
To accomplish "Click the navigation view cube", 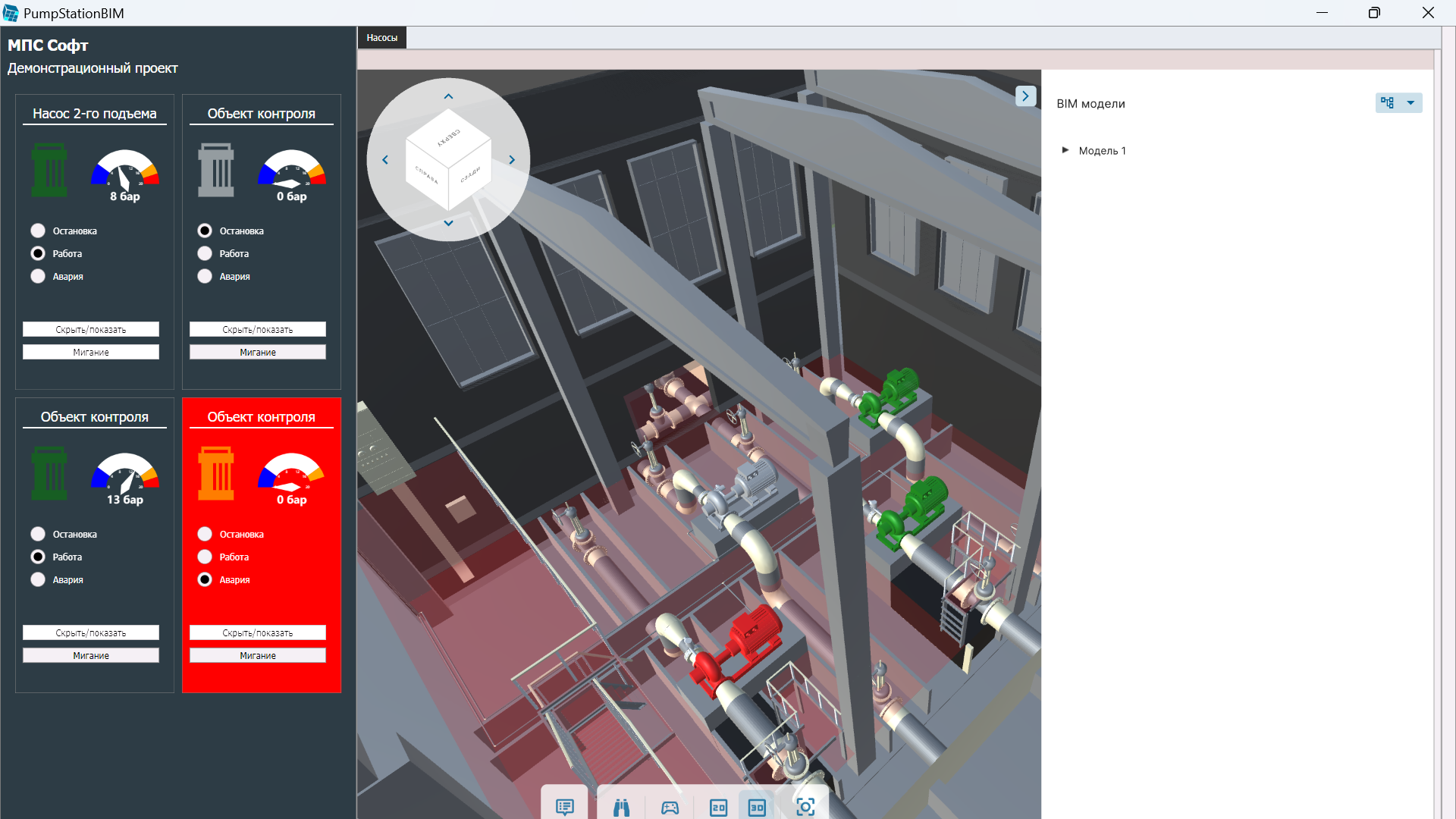I will [x=448, y=159].
